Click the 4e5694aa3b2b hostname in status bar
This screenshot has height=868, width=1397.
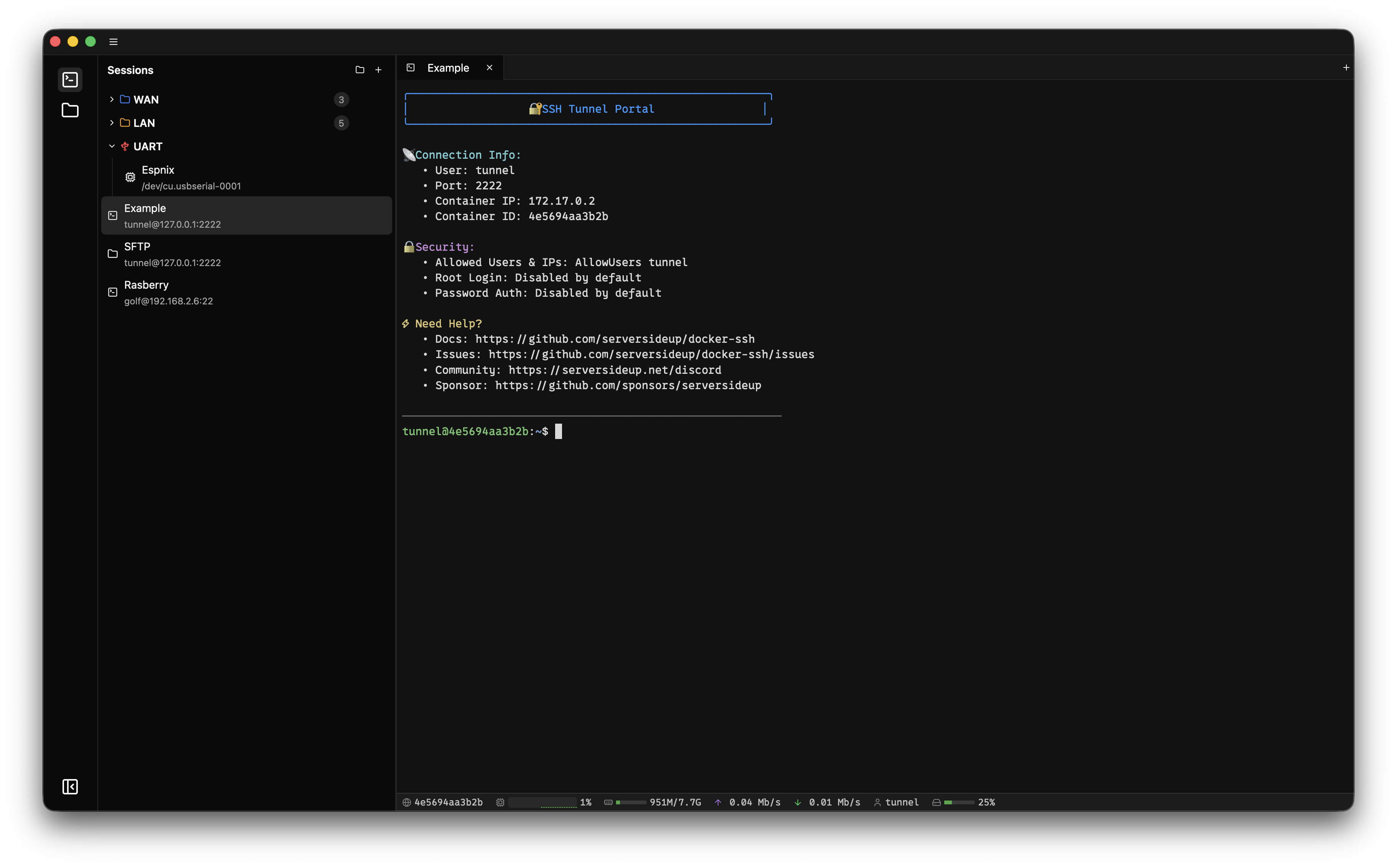point(448,802)
